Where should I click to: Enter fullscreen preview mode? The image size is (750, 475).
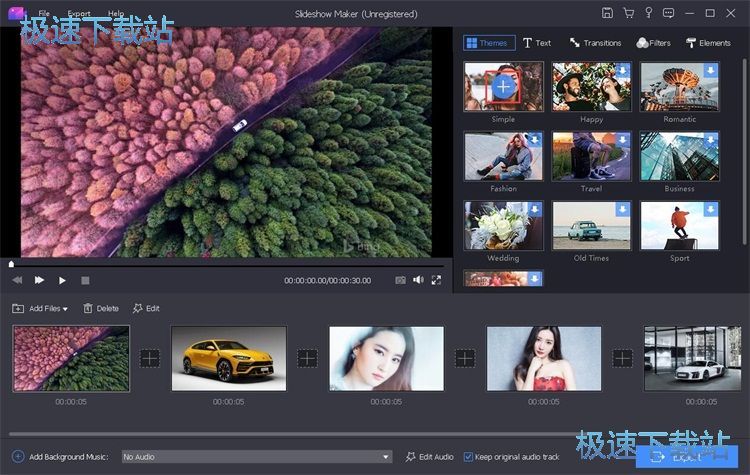point(436,281)
